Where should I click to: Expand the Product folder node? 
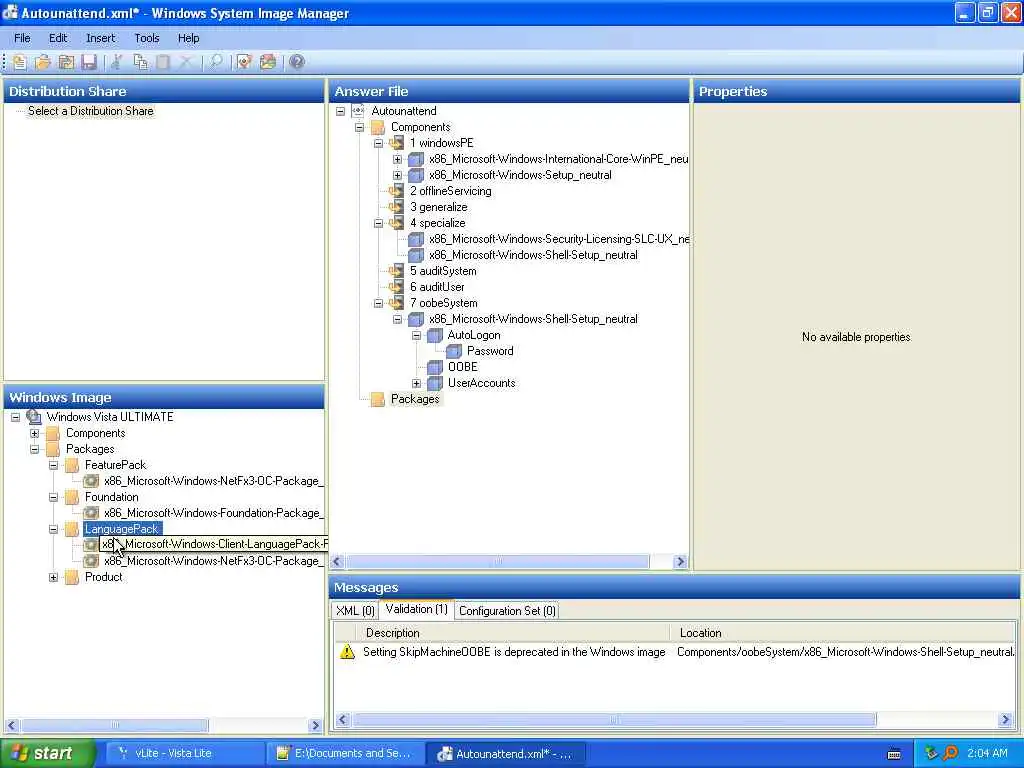tap(54, 577)
